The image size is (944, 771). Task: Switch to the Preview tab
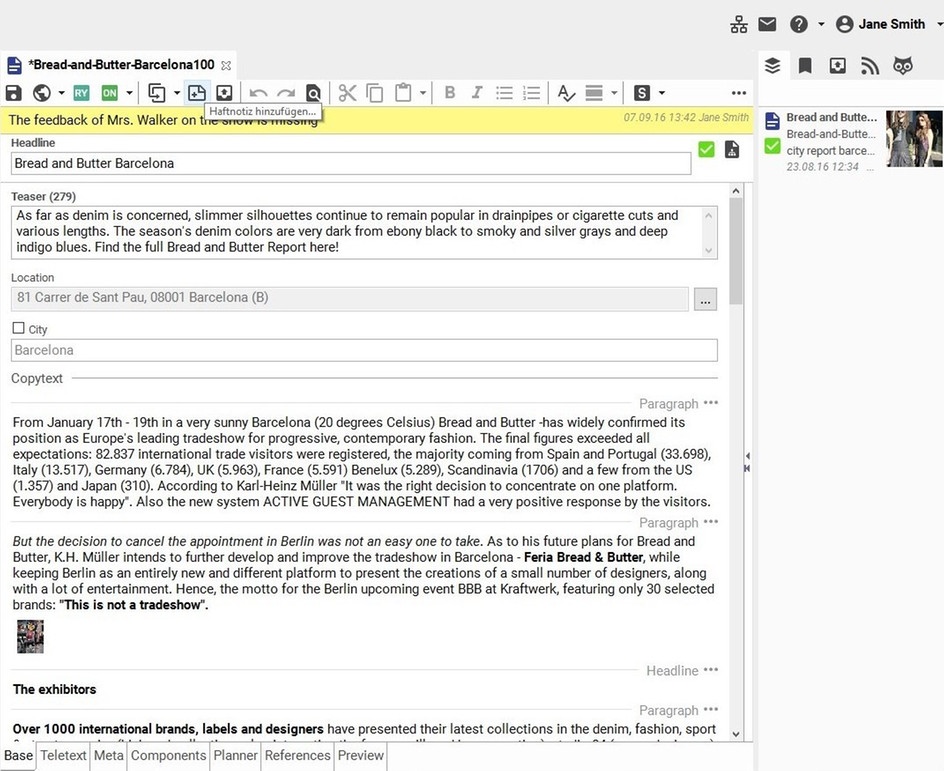pos(361,755)
